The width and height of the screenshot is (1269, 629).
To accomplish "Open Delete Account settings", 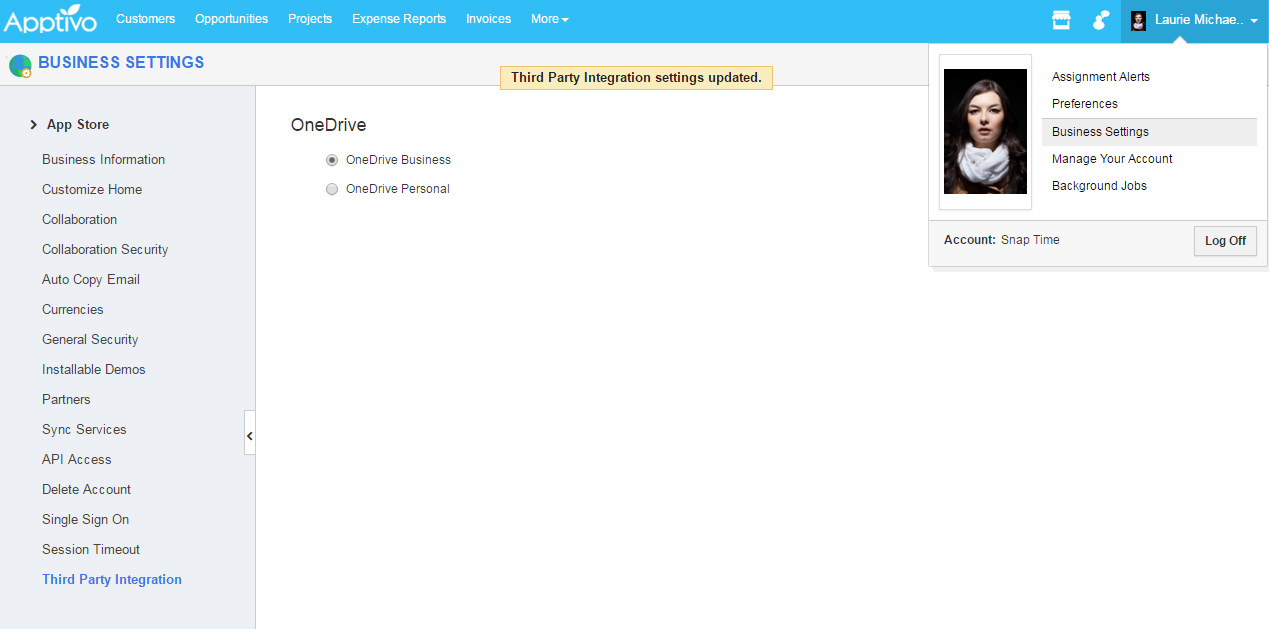I will 86,490.
